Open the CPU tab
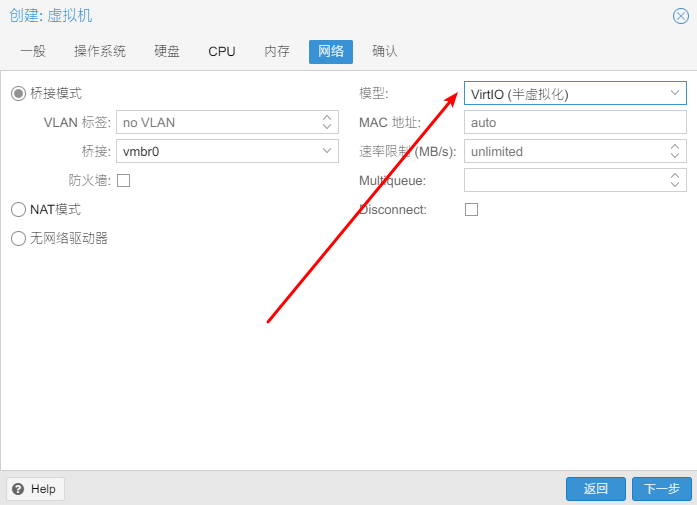 point(221,51)
